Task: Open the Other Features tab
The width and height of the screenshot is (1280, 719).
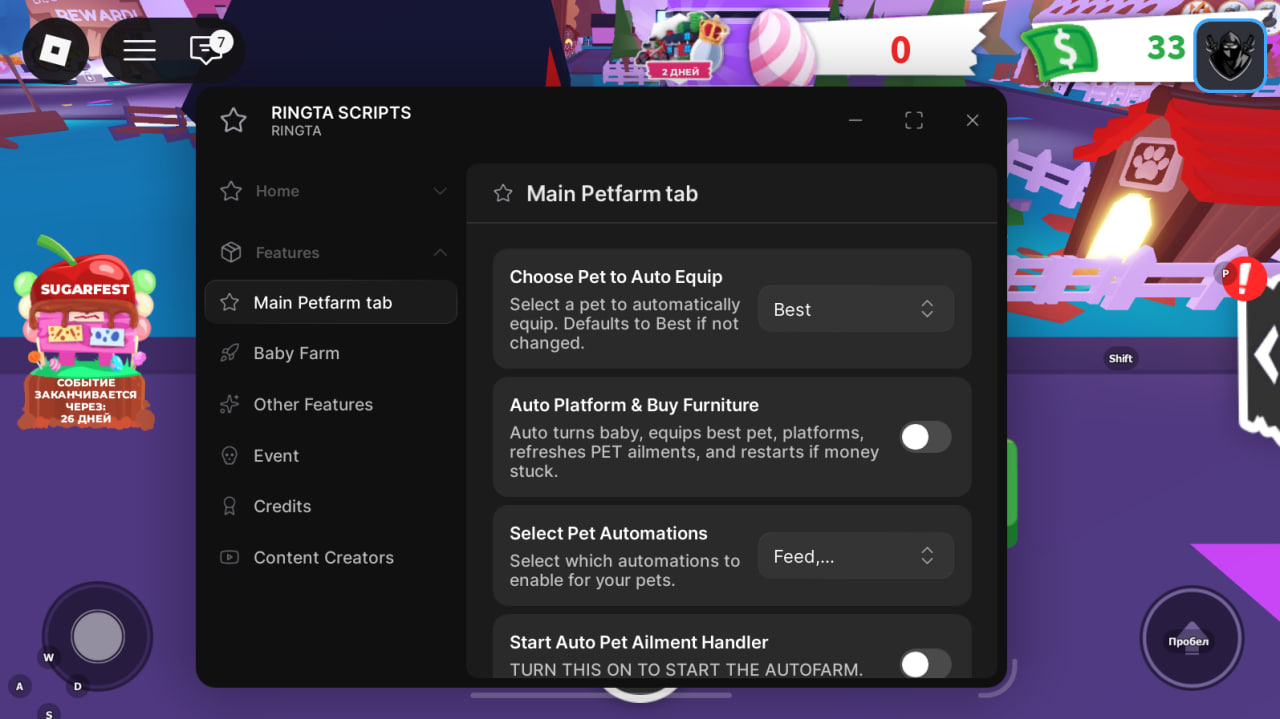Action: (x=331, y=404)
